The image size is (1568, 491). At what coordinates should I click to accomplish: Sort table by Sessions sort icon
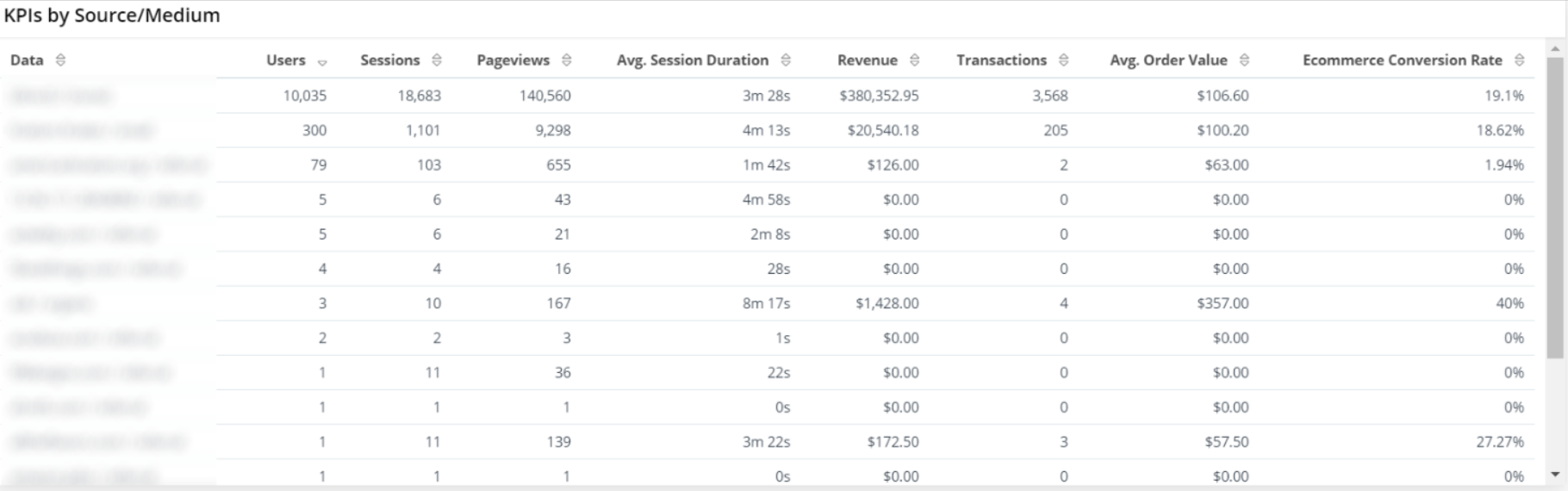click(x=437, y=60)
